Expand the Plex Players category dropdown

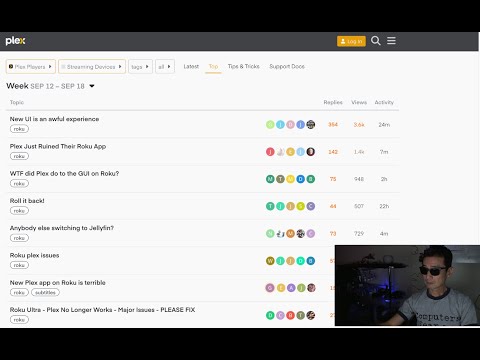pos(31,67)
